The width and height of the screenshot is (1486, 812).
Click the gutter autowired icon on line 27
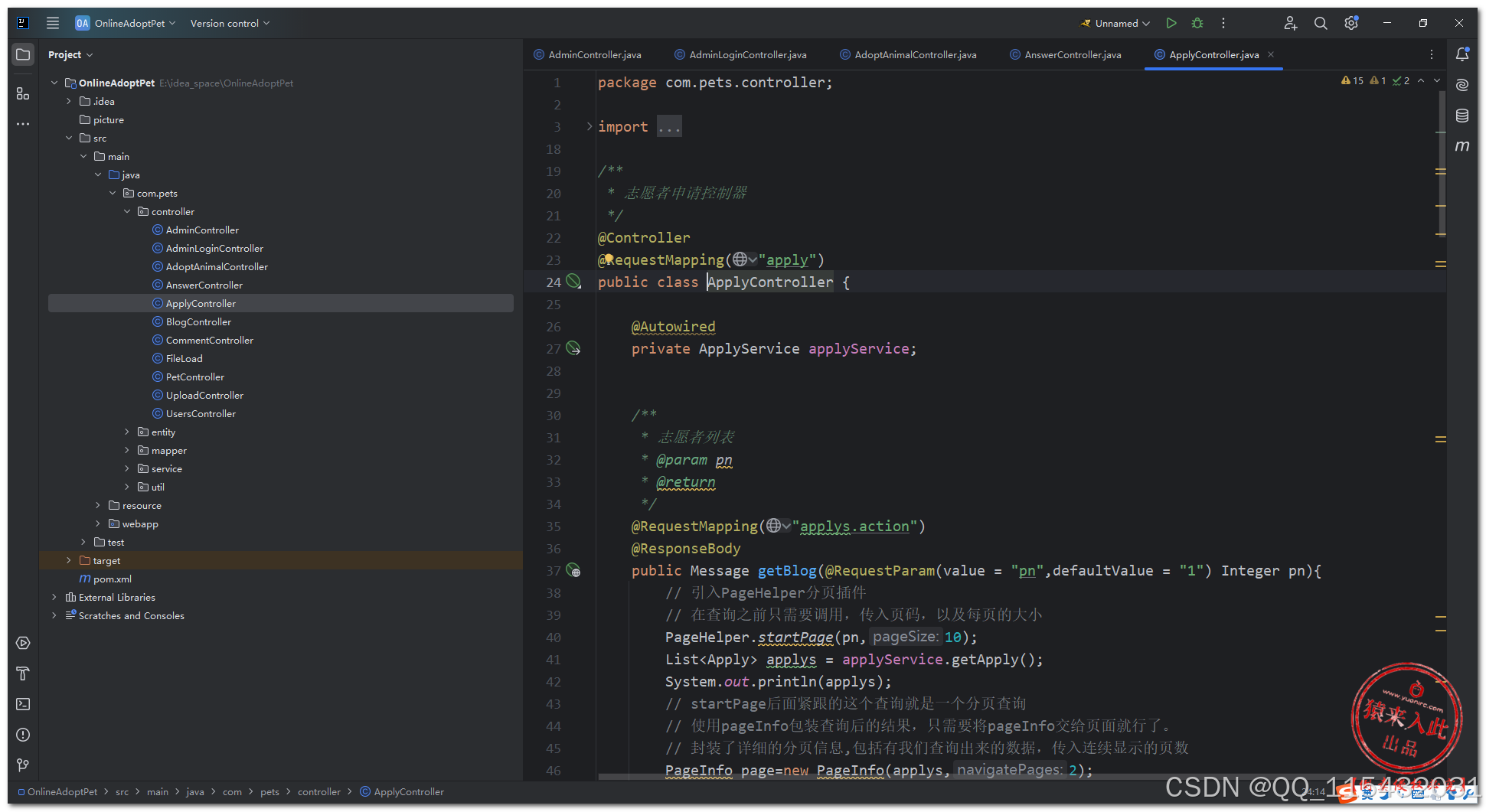click(573, 348)
